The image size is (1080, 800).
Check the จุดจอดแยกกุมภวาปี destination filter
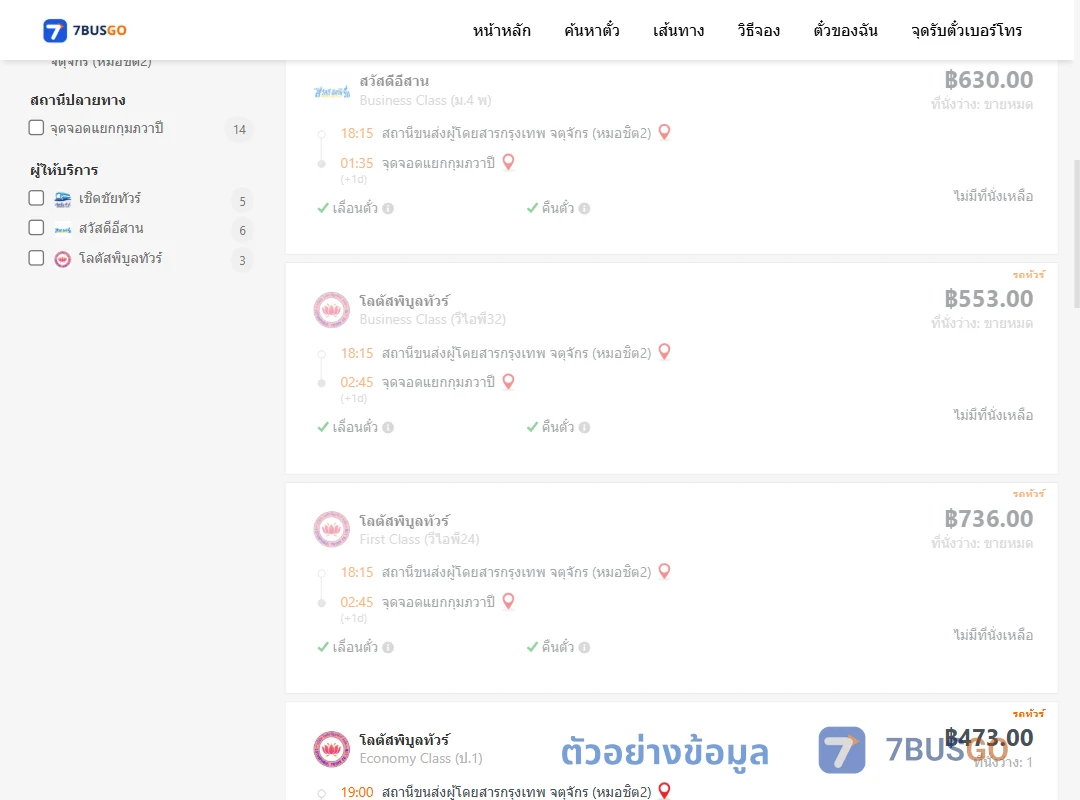(36, 127)
